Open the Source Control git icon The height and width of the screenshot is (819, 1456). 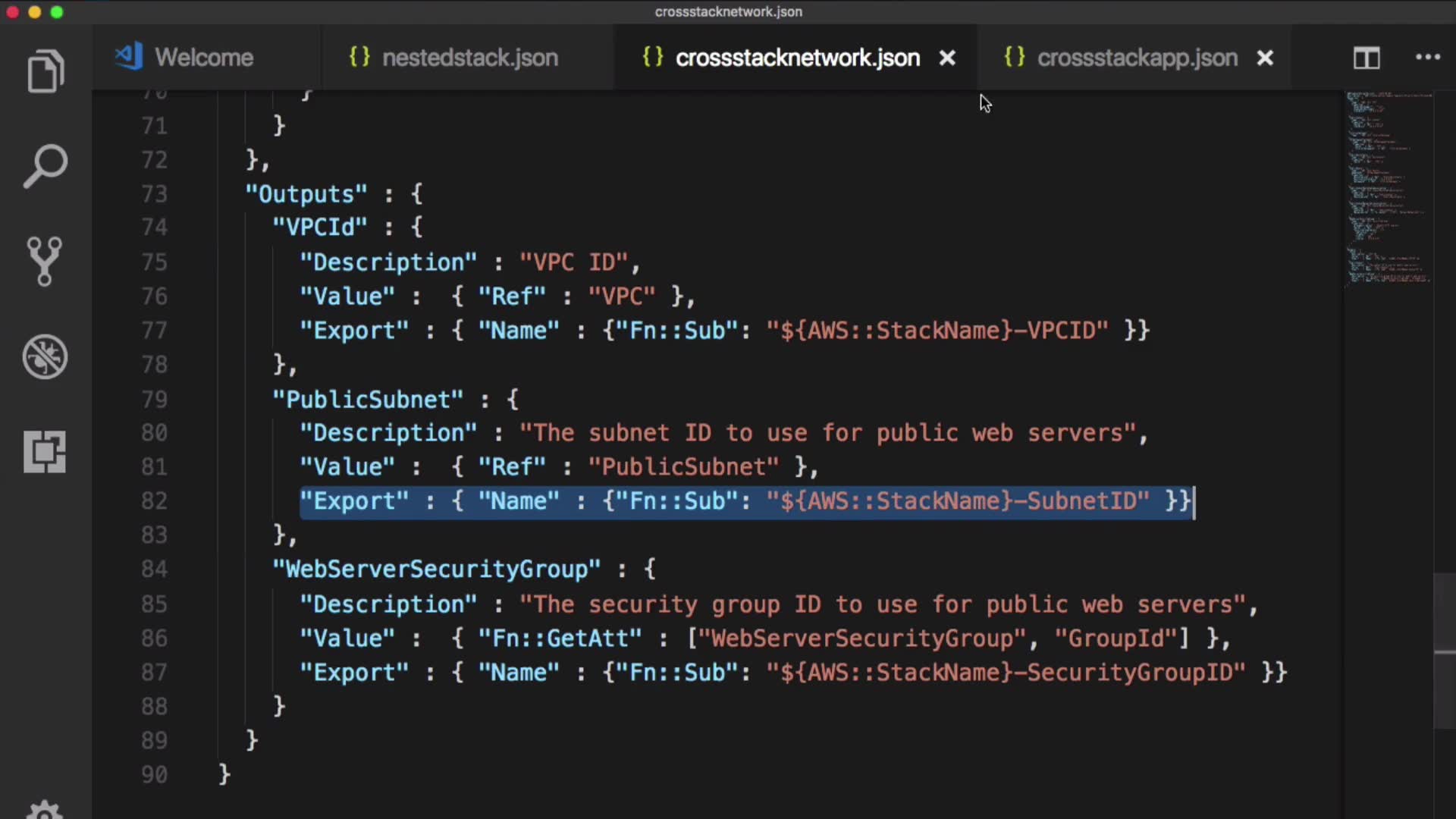click(45, 262)
